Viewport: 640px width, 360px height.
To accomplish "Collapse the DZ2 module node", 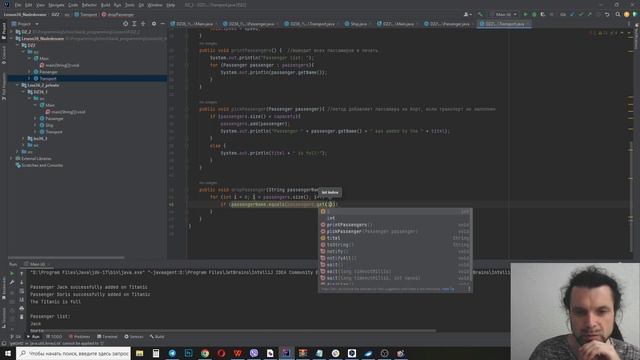I will [18, 45].
